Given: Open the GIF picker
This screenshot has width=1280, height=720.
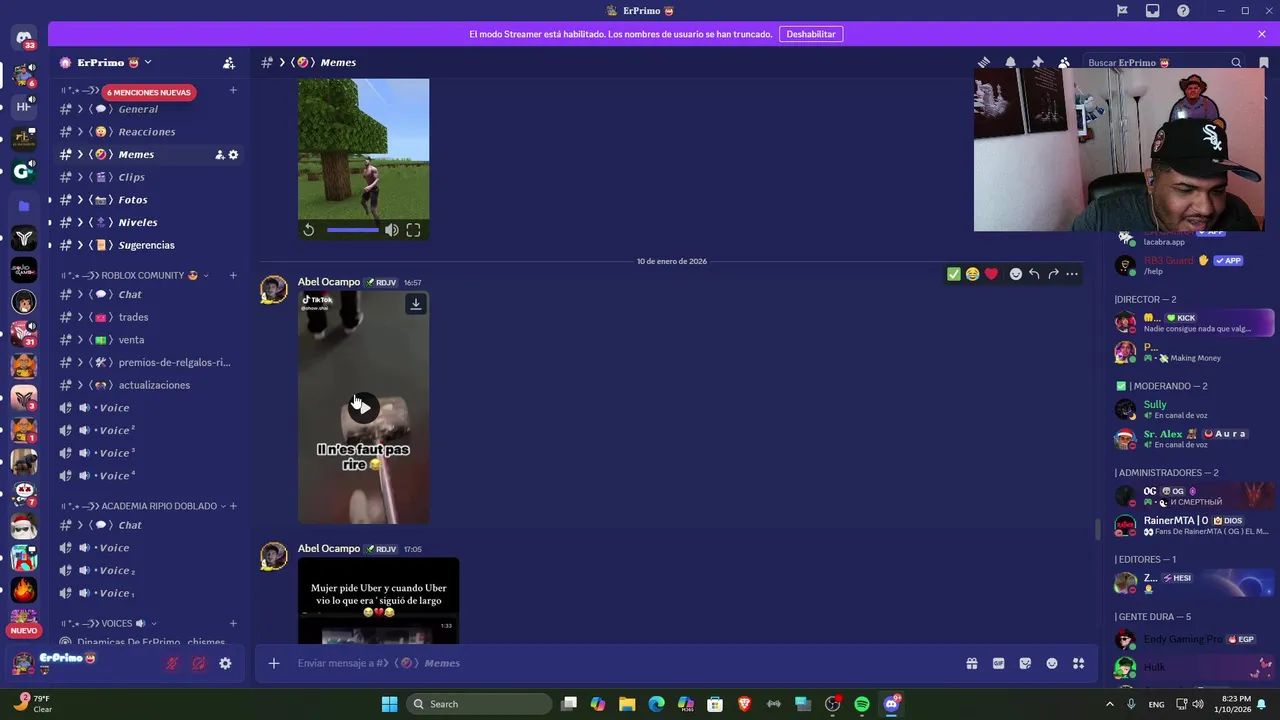Looking at the screenshot, I should 998,663.
